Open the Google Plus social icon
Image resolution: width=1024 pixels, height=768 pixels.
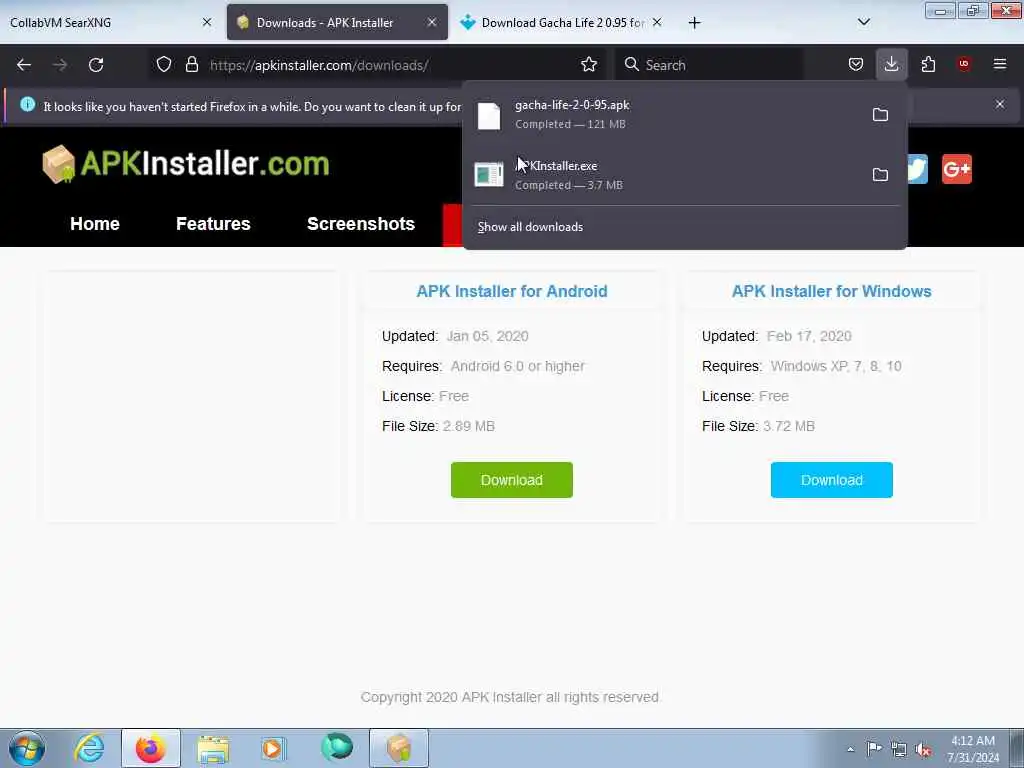pyautogui.click(x=957, y=169)
